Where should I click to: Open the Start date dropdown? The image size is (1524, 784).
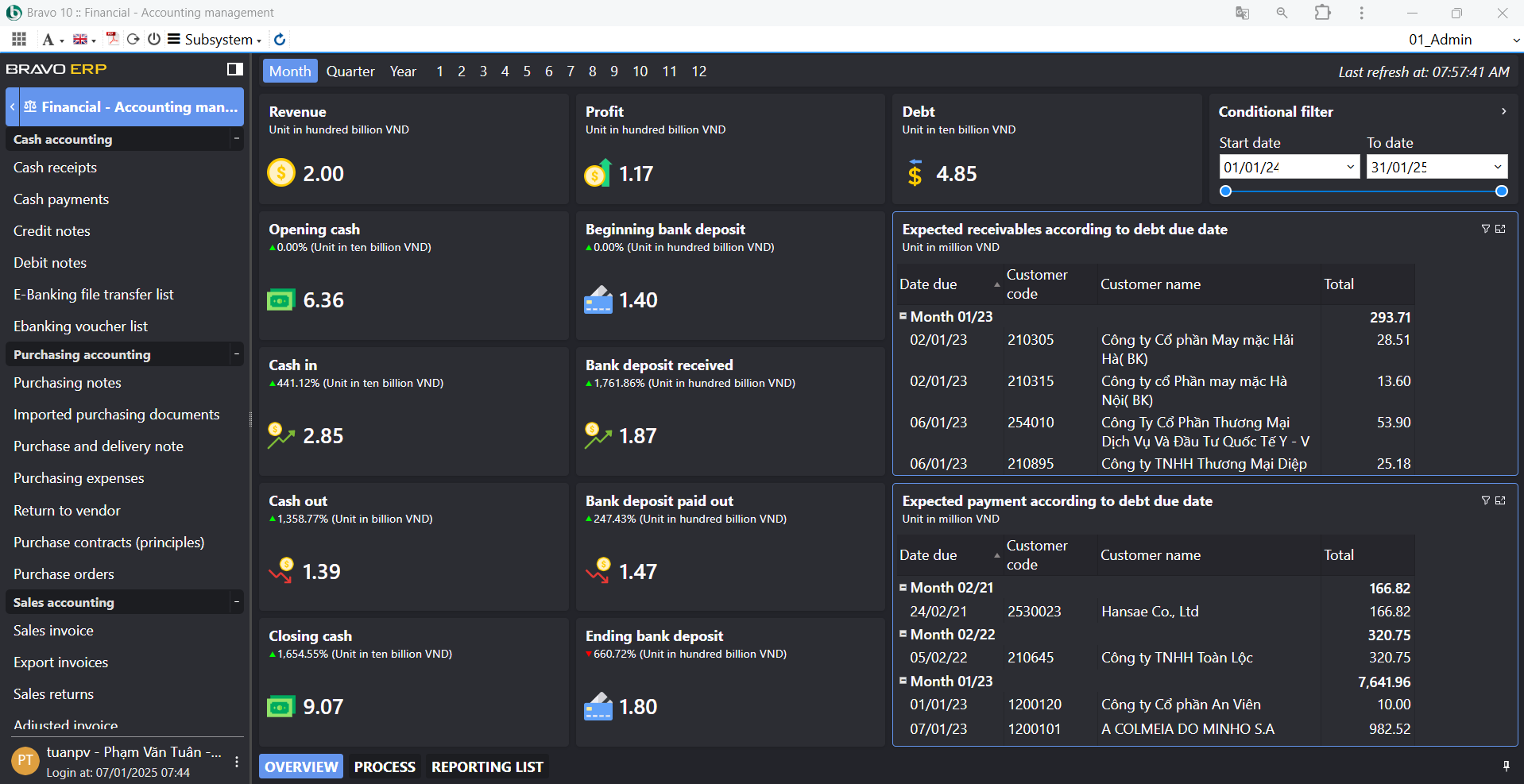tap(1350, 167)
